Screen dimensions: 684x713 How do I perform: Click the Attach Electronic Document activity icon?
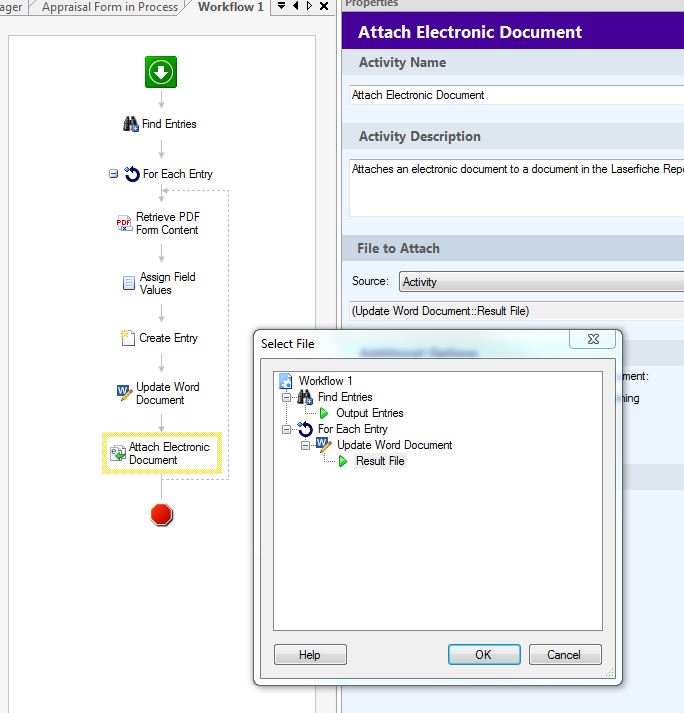coord(117,454)
